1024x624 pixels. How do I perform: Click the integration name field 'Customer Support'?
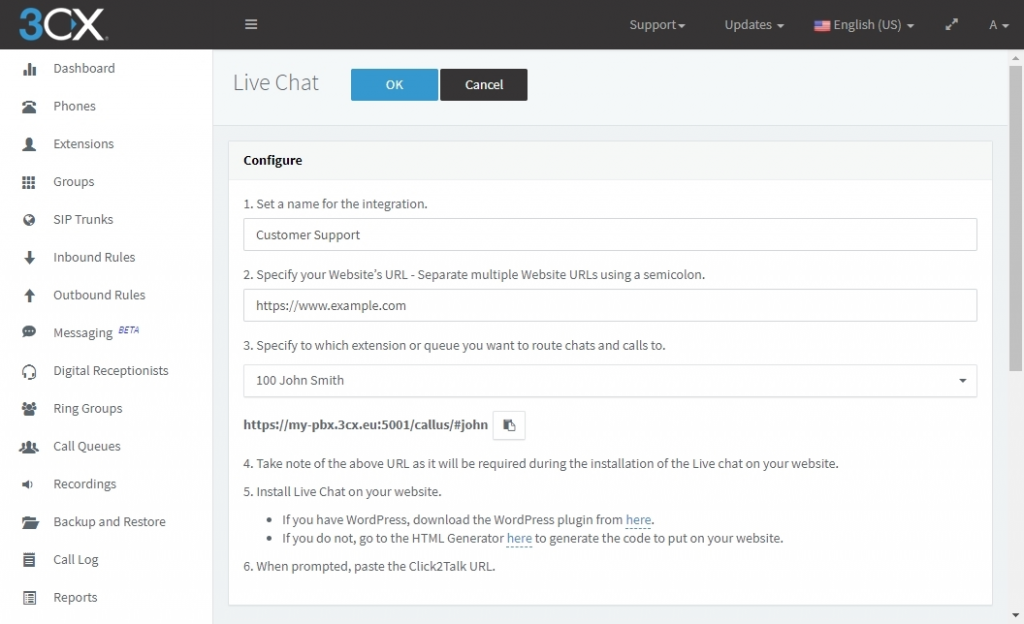click(x=610, y=235)
